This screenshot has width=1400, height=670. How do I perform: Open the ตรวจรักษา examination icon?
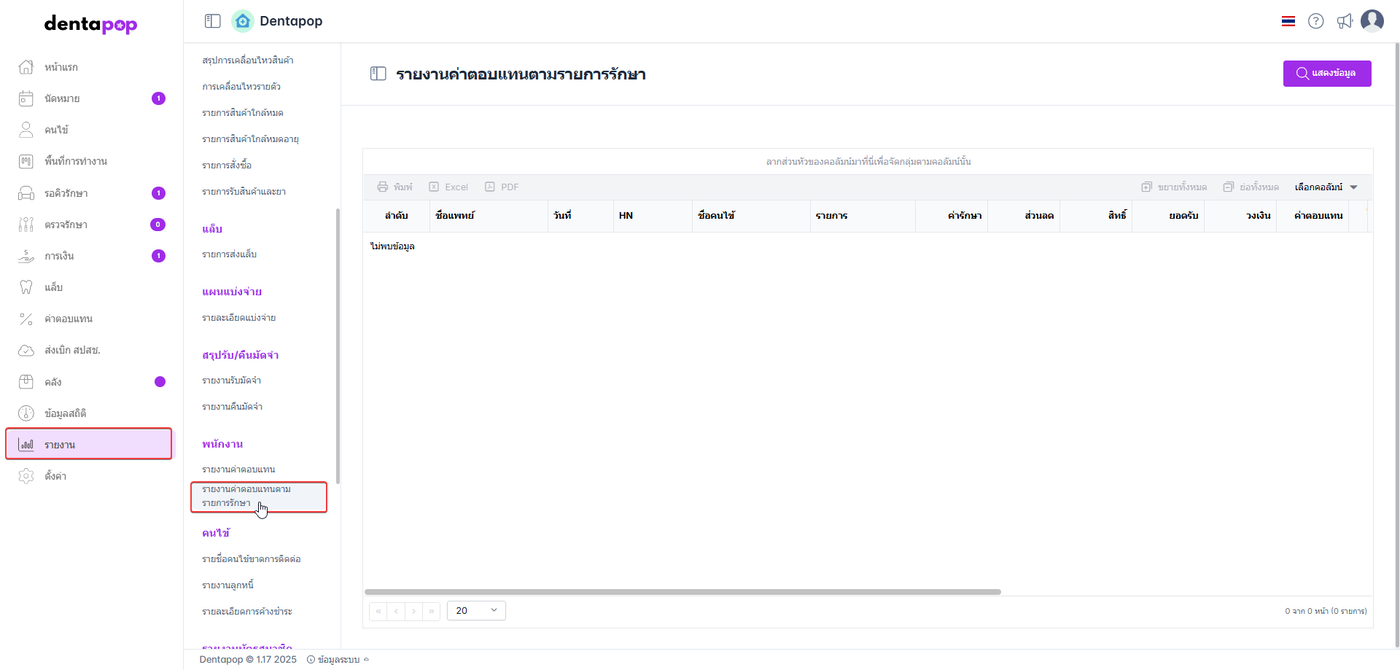(27, 224)
